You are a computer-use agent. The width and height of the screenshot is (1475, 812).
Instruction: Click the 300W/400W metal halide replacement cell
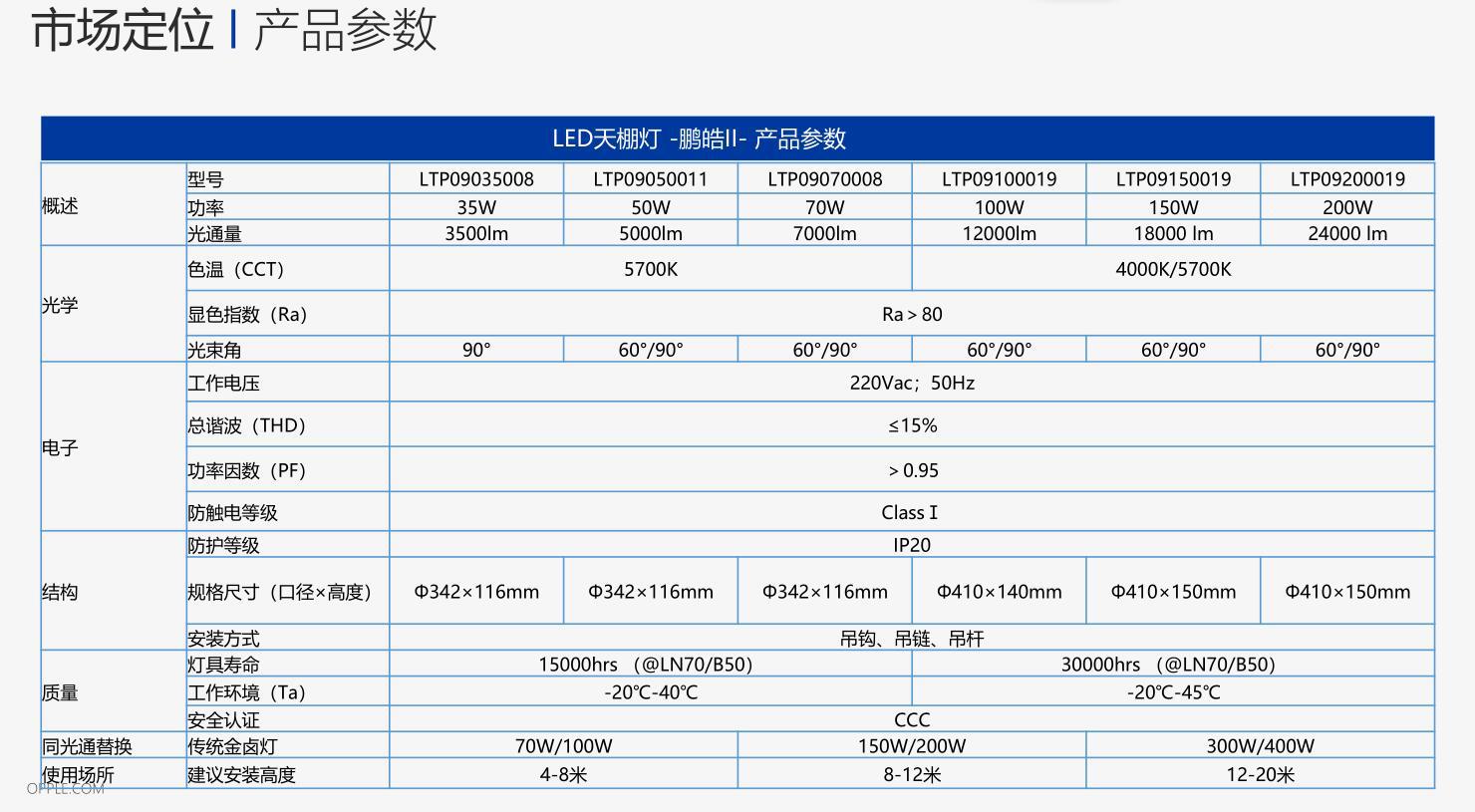point(1260,746)
